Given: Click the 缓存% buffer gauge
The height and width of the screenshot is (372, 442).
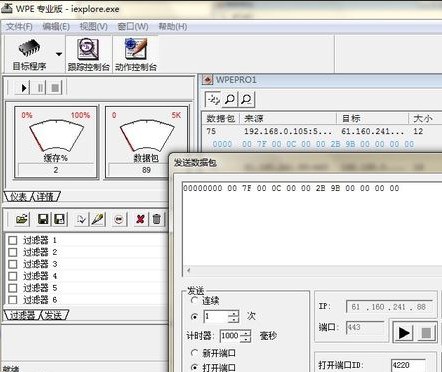Looking at the screenshot, I should 56,142.
